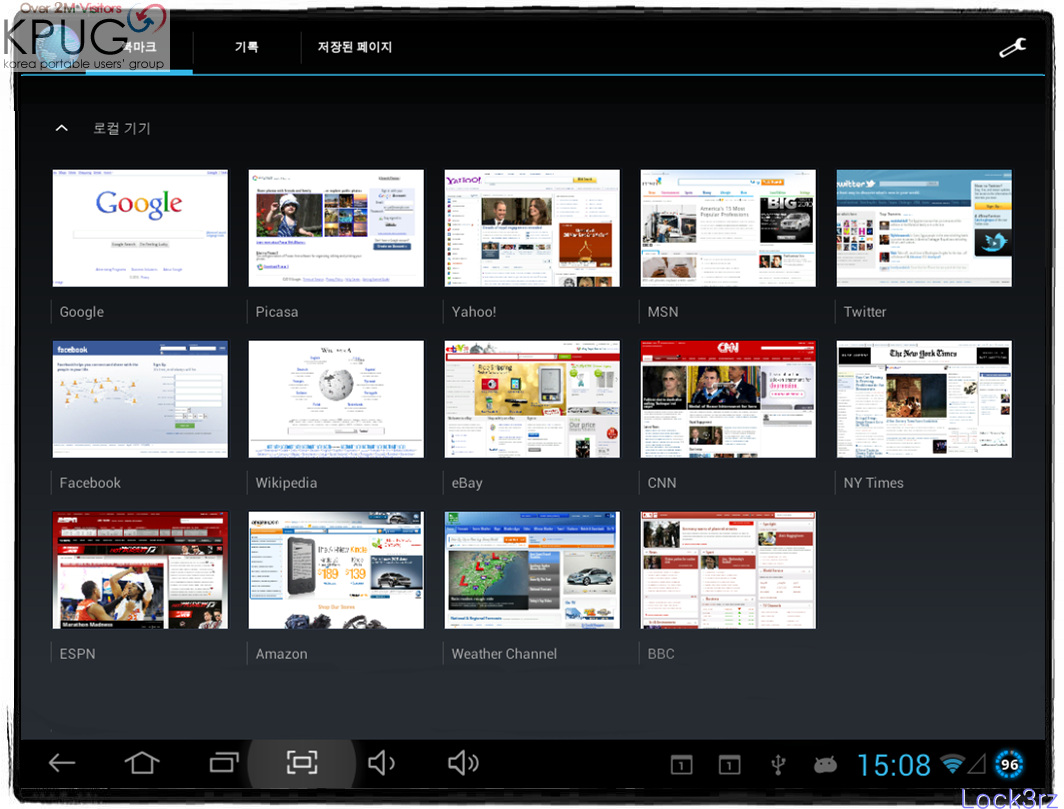Click the Wikipedia bookmark label

(286, 483)
